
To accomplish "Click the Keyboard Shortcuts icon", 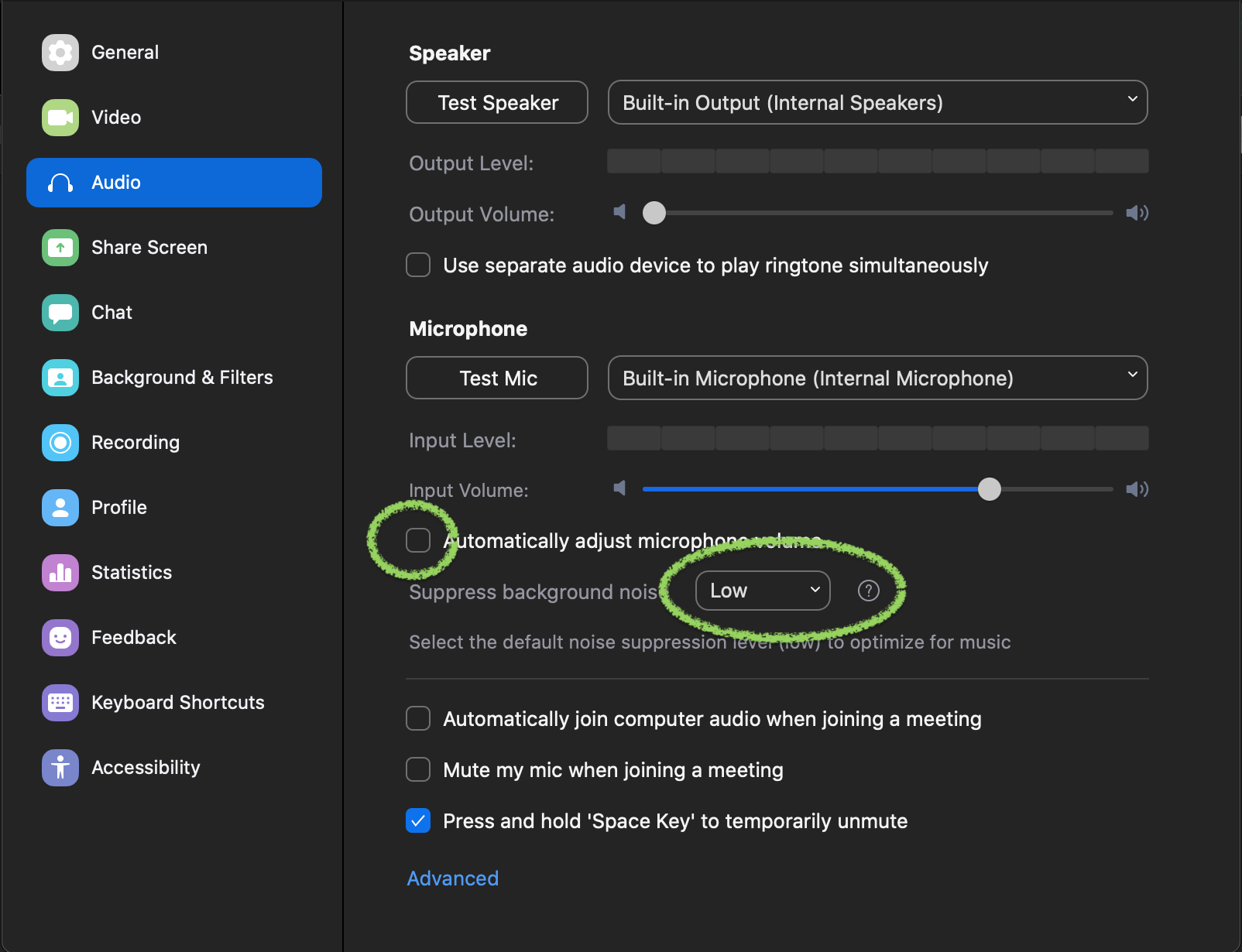I will pyautogui.click(x=60, y=703).
